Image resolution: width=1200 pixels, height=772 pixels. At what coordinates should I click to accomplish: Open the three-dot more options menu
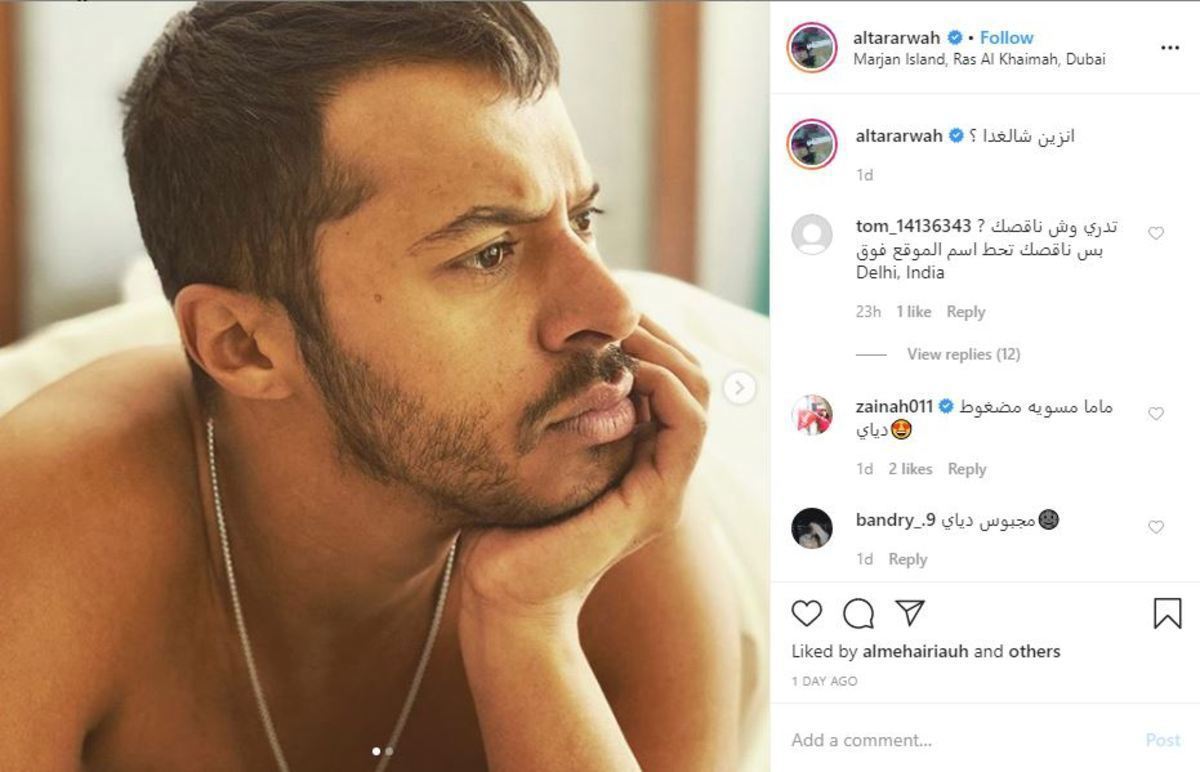1170,47
